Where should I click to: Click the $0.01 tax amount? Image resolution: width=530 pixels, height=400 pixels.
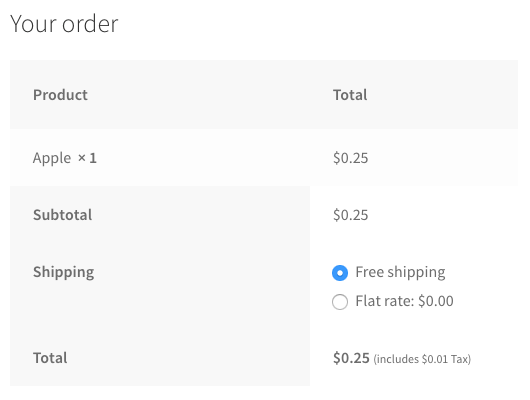click(x=435, y=359)
